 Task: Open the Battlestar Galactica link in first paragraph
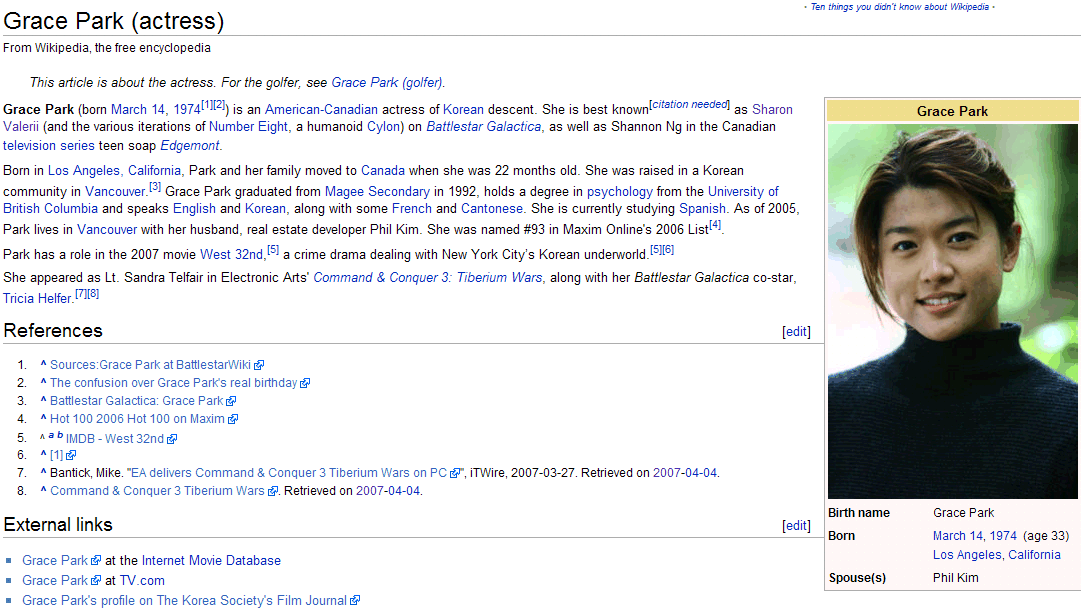tap(483, 127)
